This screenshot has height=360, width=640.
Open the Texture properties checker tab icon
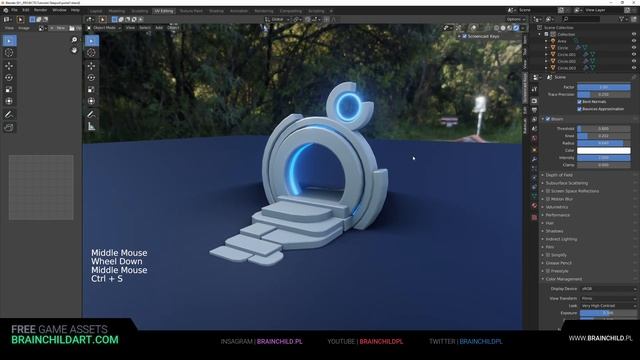pyautogui.click(x=534, y=218)
